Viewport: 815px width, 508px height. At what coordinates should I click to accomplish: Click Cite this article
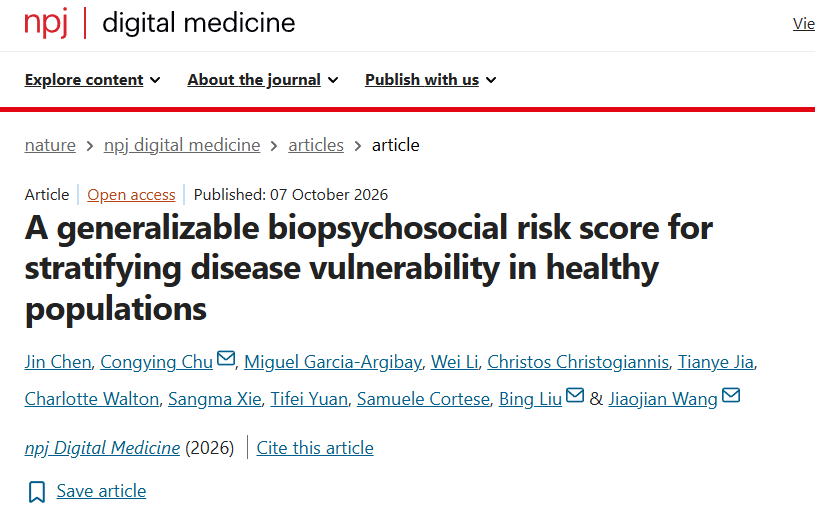(315, 448)
